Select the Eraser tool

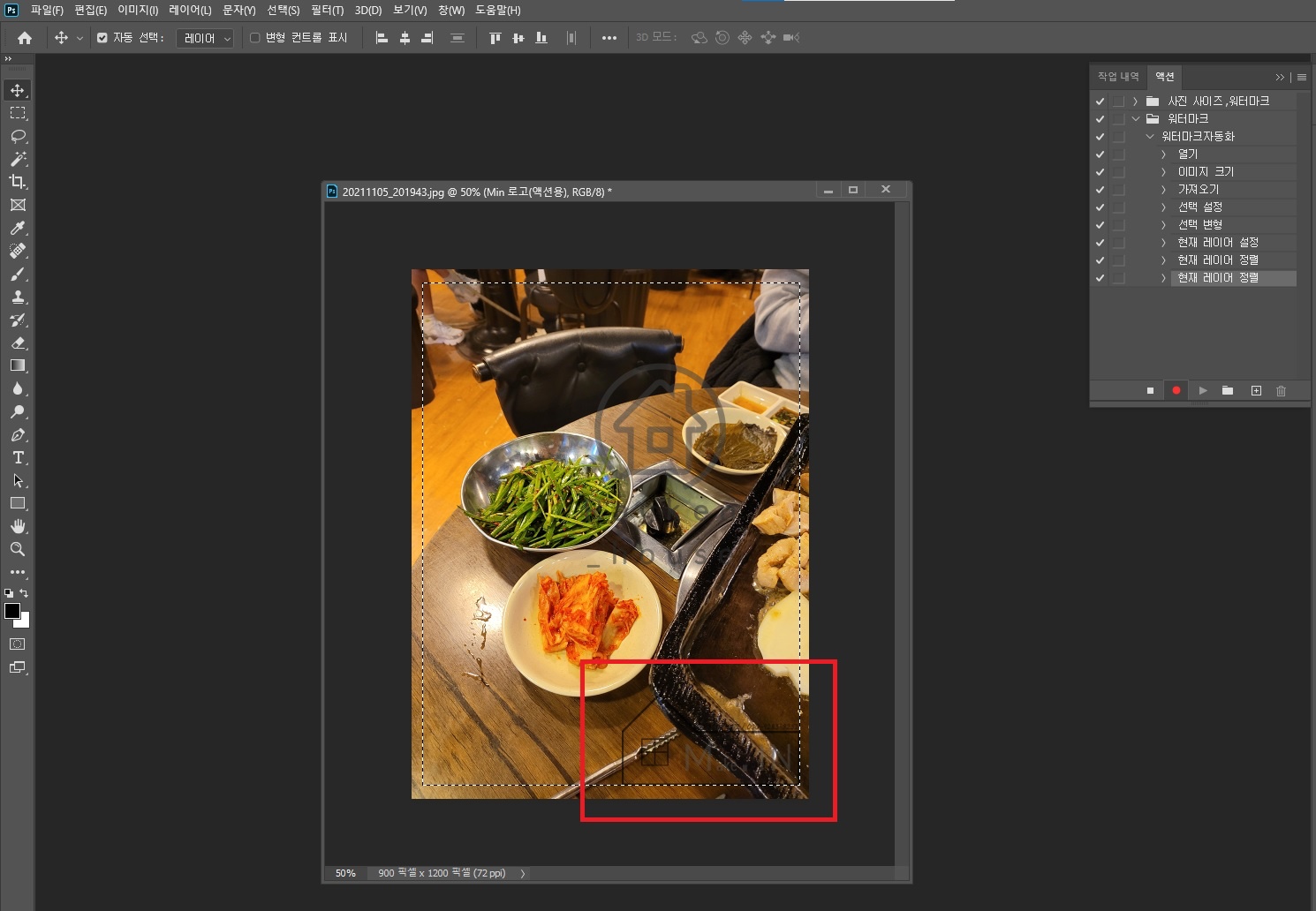(x=18, y=343)
